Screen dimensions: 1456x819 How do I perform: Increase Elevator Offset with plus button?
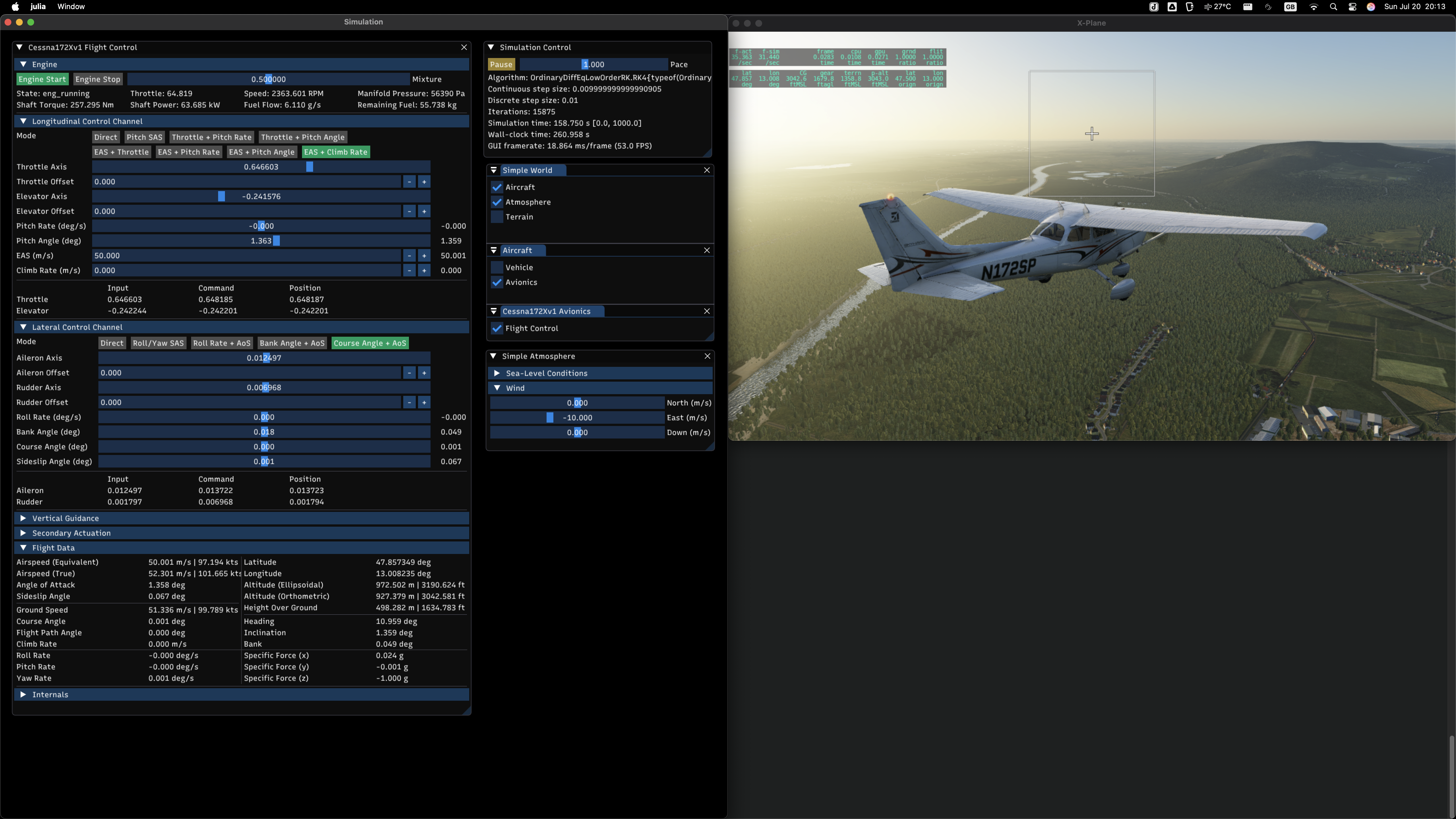(x=424, y=211)
